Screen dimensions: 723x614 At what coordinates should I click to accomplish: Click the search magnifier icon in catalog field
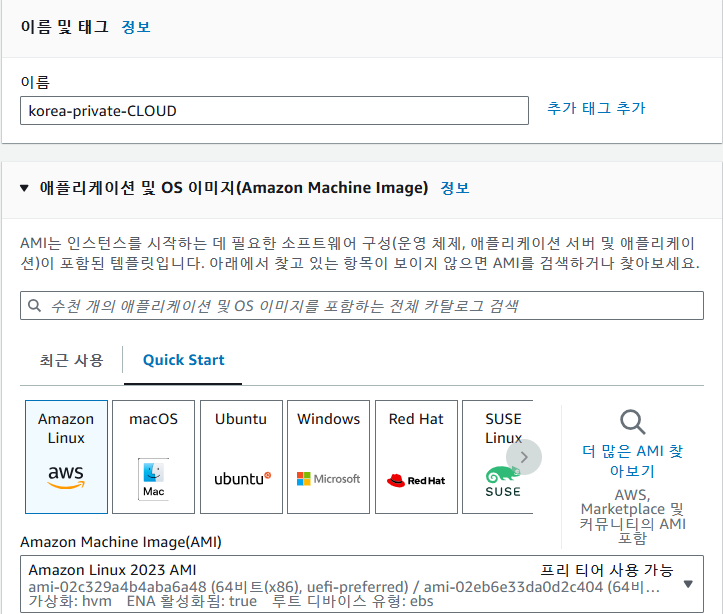point(35,305)
